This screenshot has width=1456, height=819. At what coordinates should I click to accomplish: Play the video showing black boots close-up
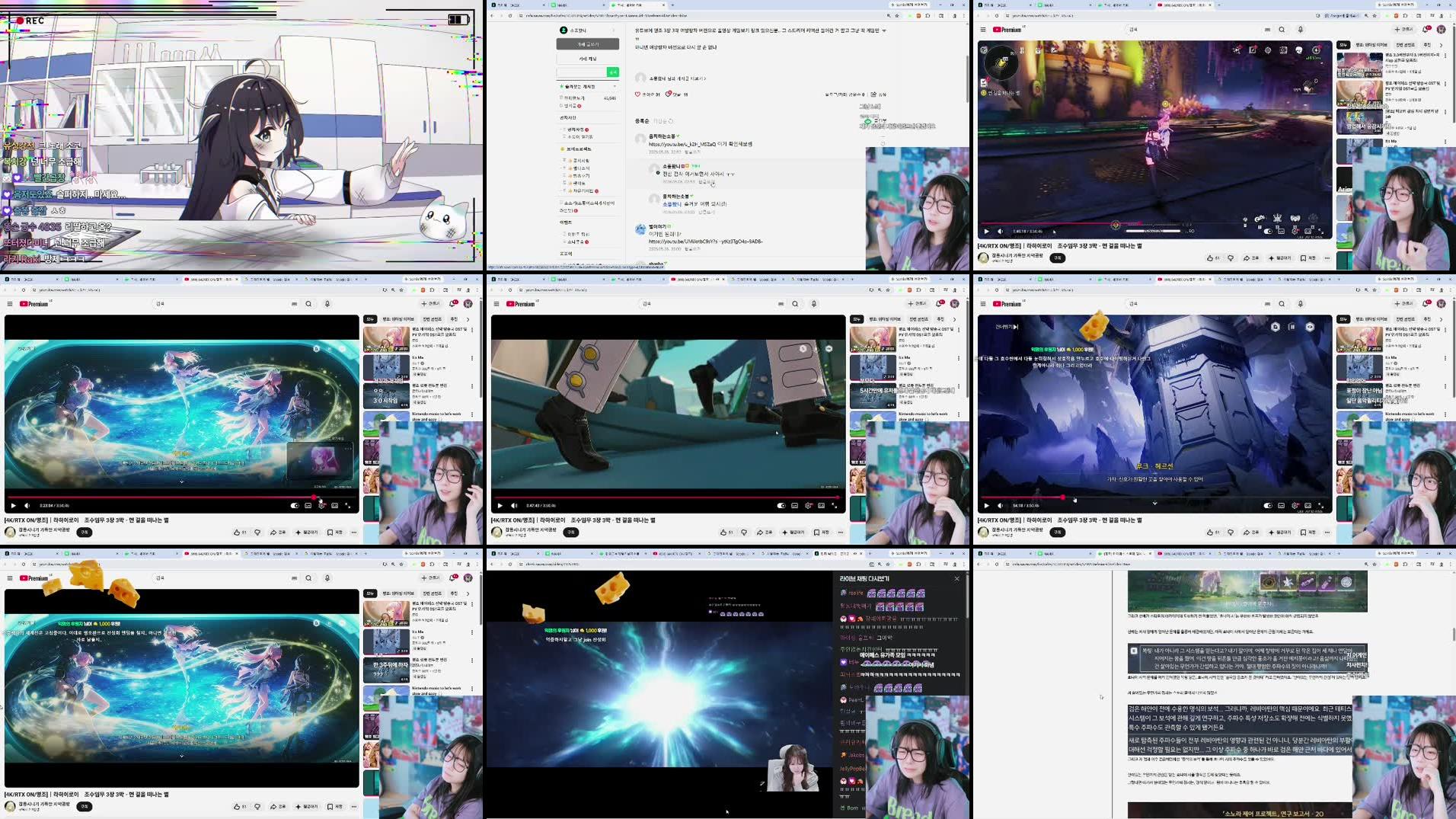point(500,505)
